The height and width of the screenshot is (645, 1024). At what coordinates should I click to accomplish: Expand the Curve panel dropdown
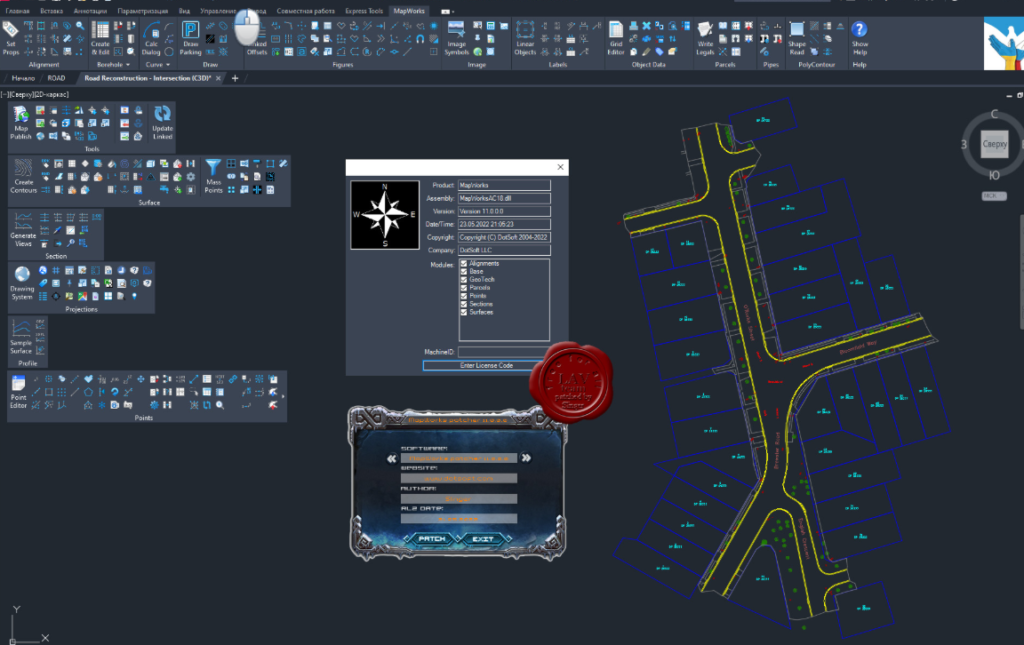(x=168, y=65)
